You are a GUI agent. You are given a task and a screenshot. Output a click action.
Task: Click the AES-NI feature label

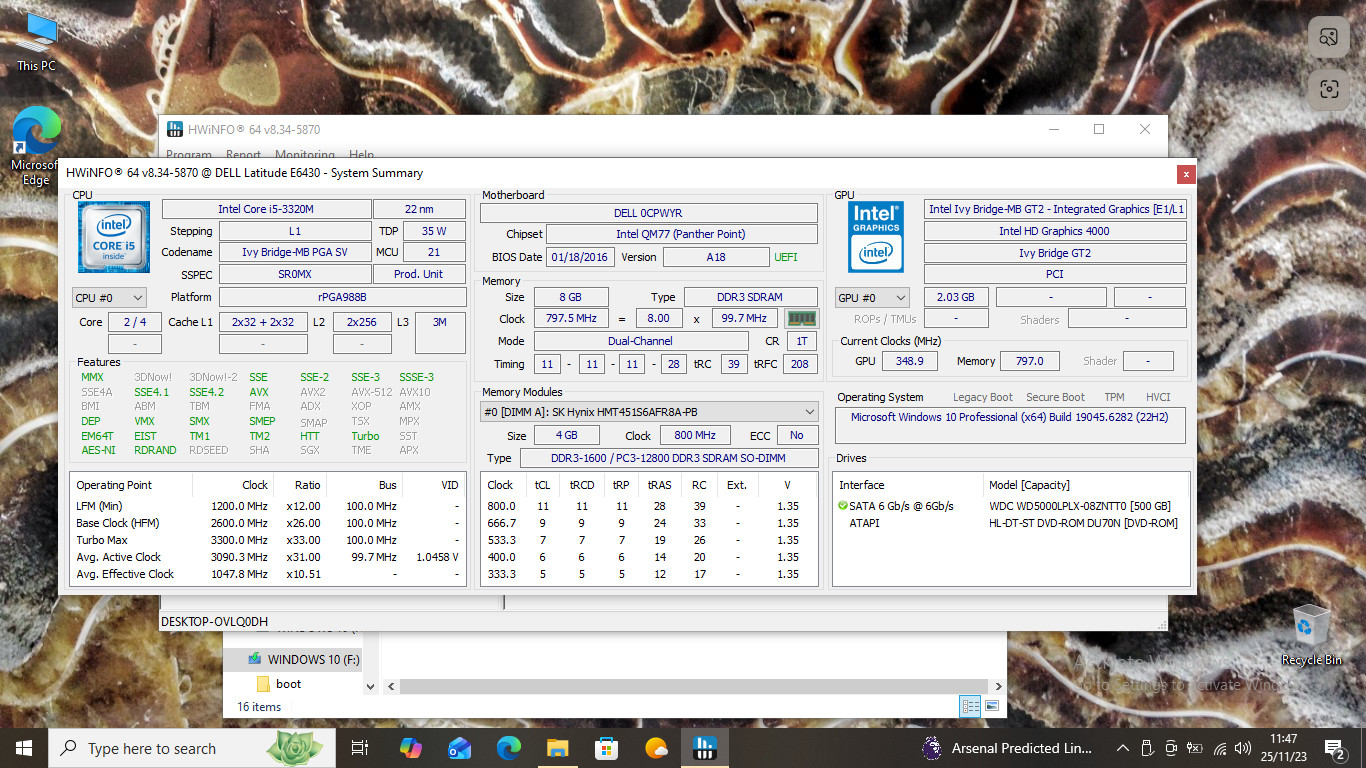point(98,450)
